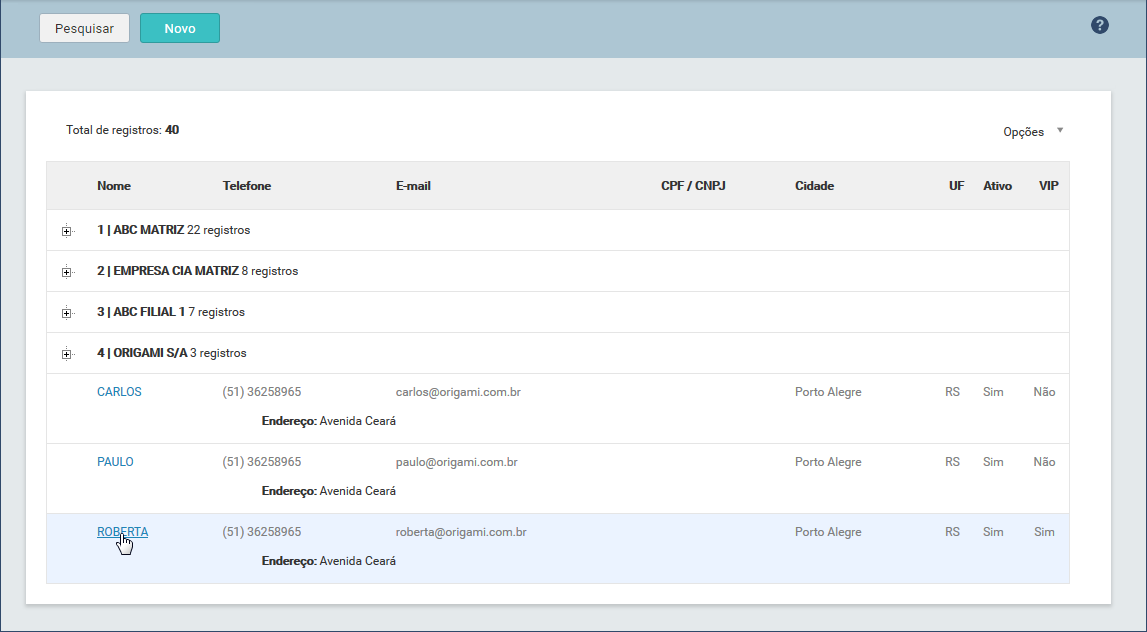Image resolution: width=1147 pixels, height=632 pixels.
Task: Click the Ativo value Sim for ROBERTA
Action: coord(993,533)
